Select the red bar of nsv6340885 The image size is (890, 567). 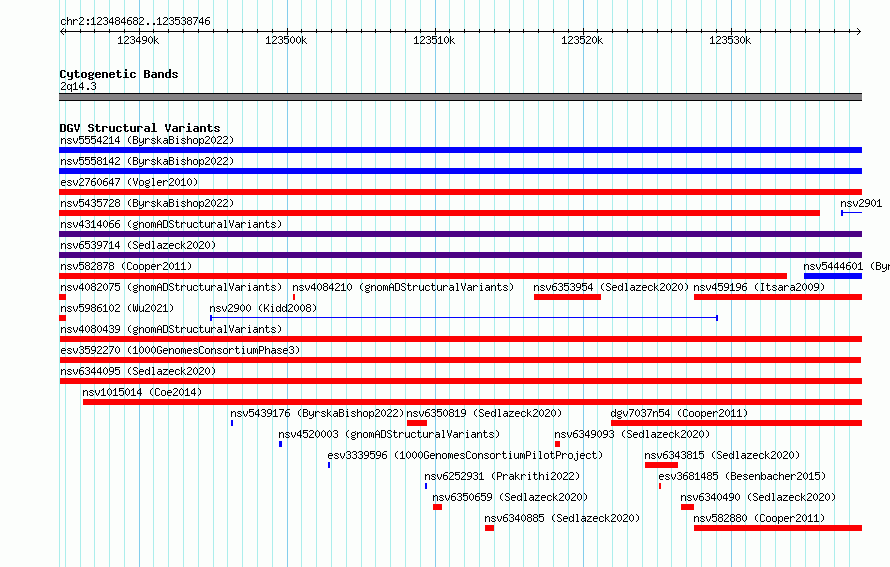(489, 528)
